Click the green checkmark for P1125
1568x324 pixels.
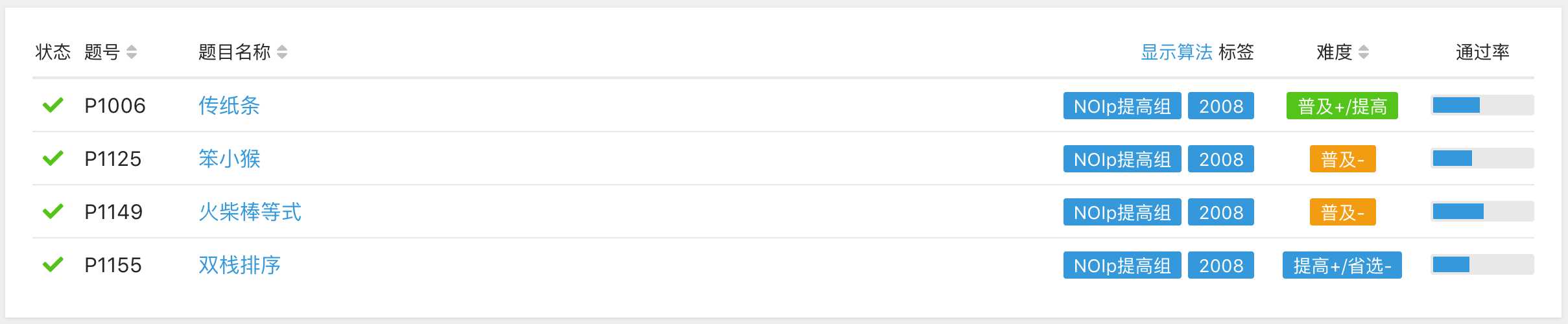(x=53, y=158)
